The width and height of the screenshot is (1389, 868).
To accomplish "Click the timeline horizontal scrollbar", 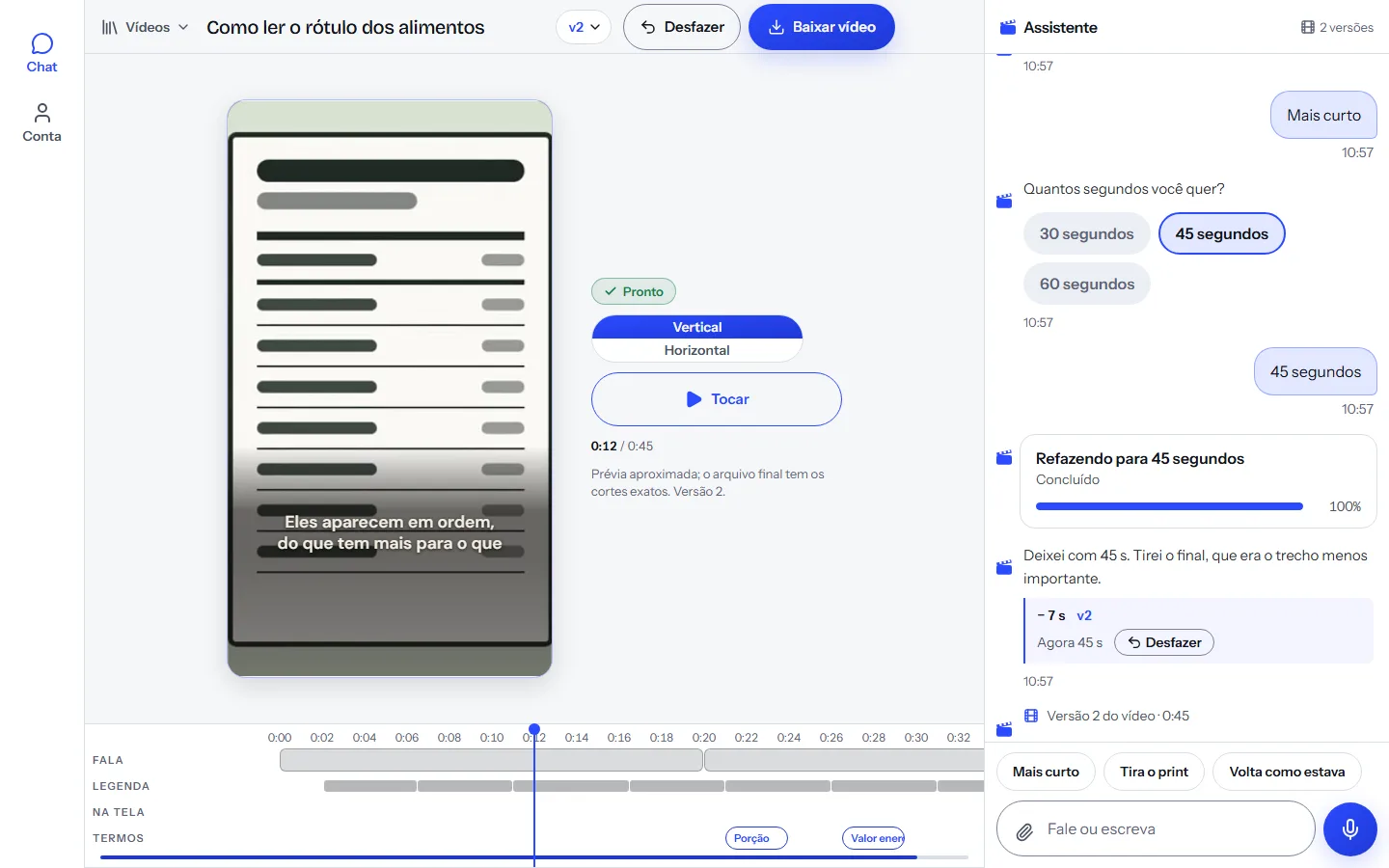I will (534, 856).
